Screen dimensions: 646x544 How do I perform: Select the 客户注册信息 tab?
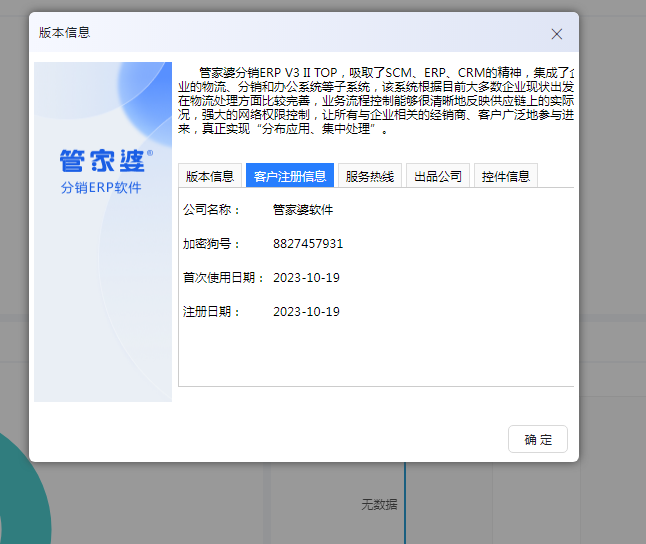tap(290, 176)
